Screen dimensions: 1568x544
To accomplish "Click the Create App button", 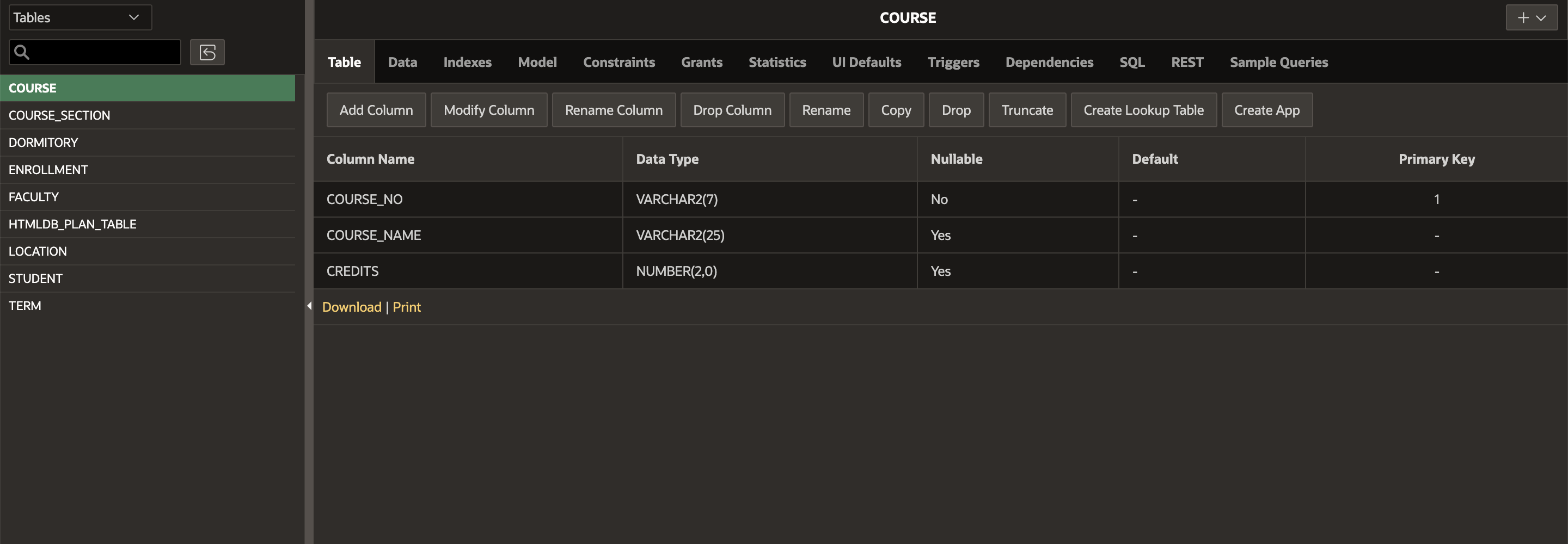I will 1267,110.
